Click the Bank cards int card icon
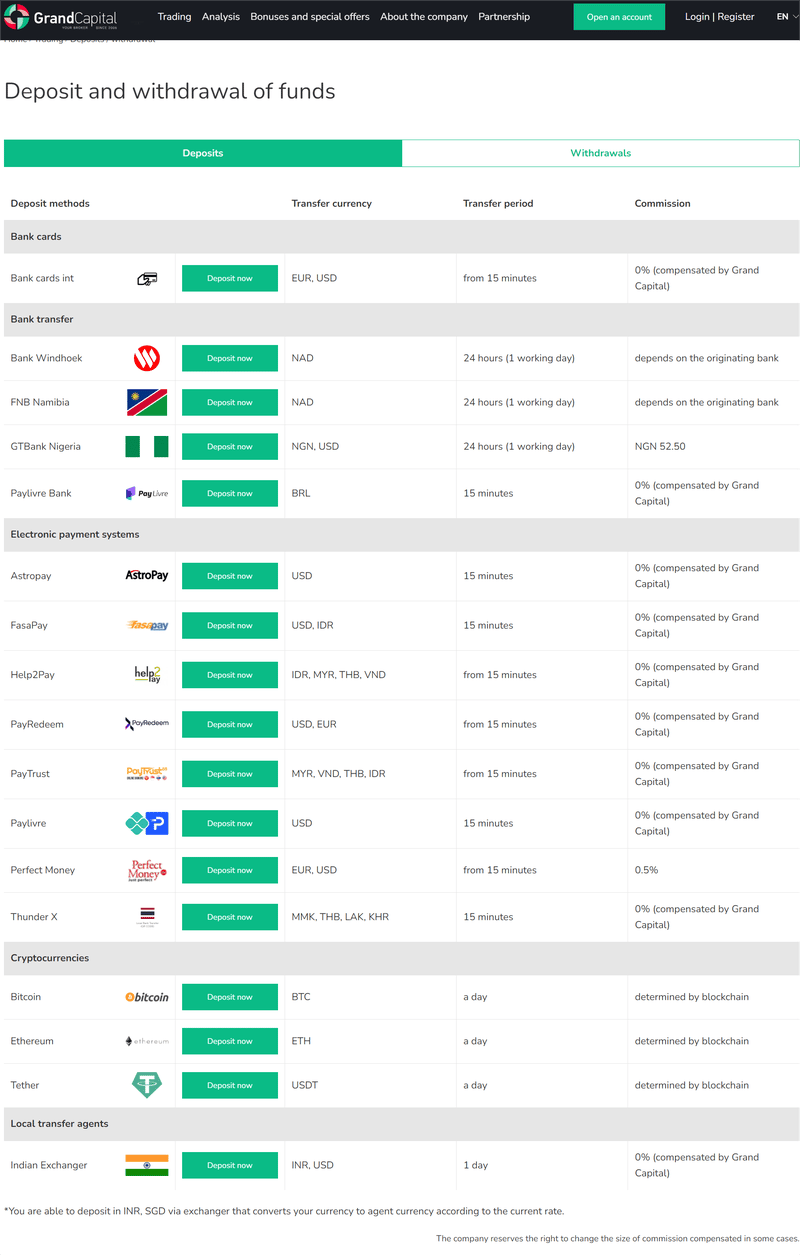This screenshot has height=1255, width=800. (147, 279)
